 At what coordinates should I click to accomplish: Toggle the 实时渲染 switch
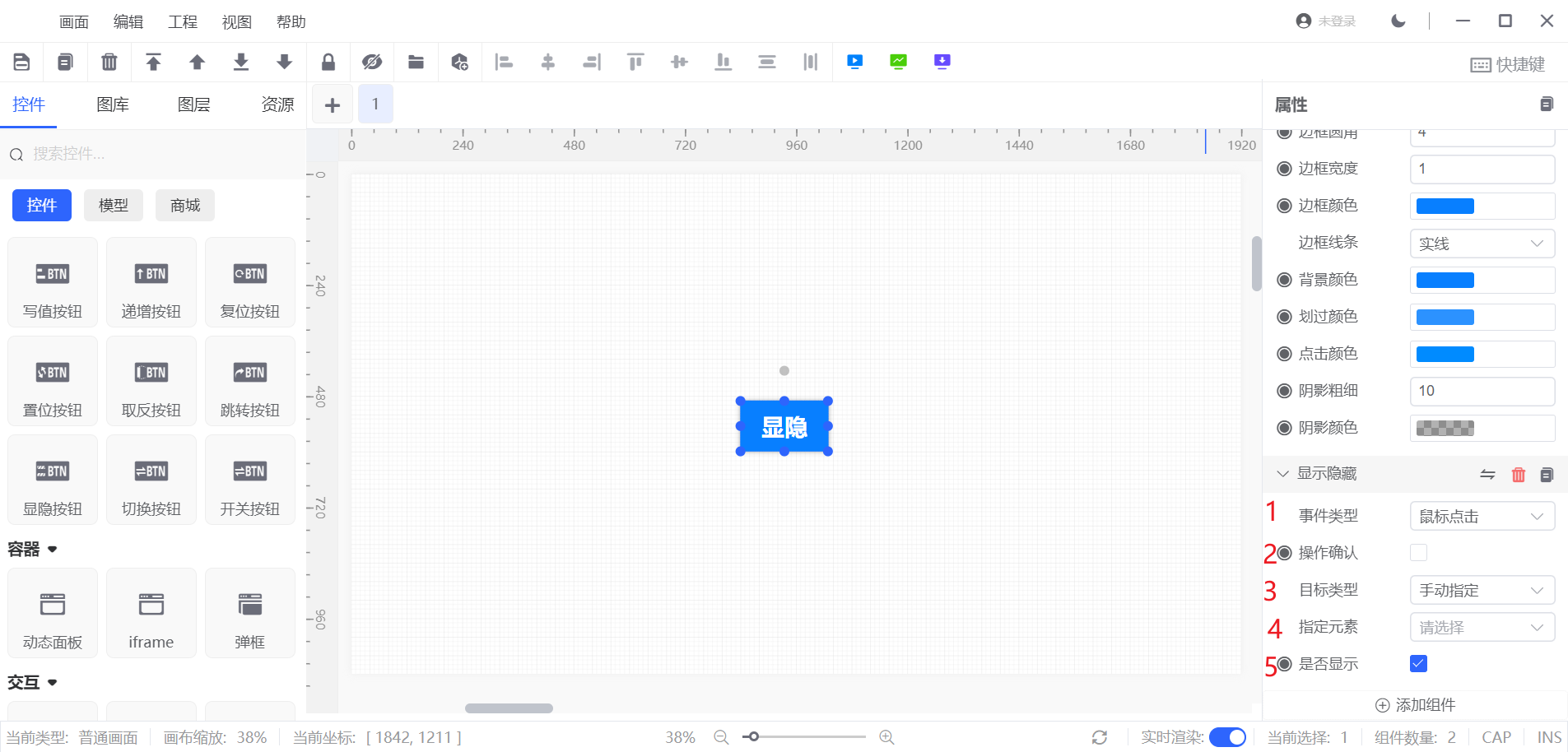click(x=1227, y=737)
